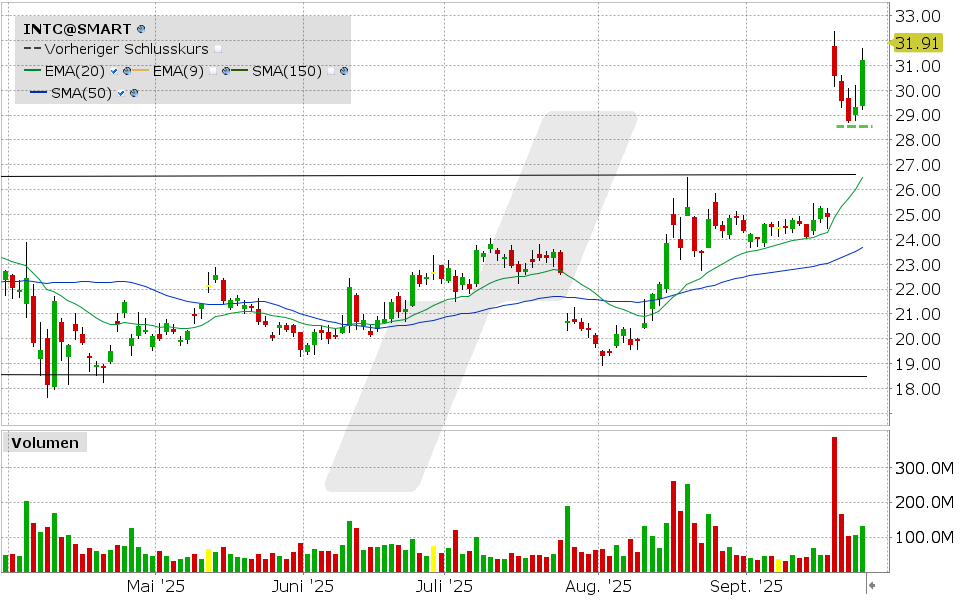
Task: Open SMA(150) indicator settings icon
Action: click(344, 71)
